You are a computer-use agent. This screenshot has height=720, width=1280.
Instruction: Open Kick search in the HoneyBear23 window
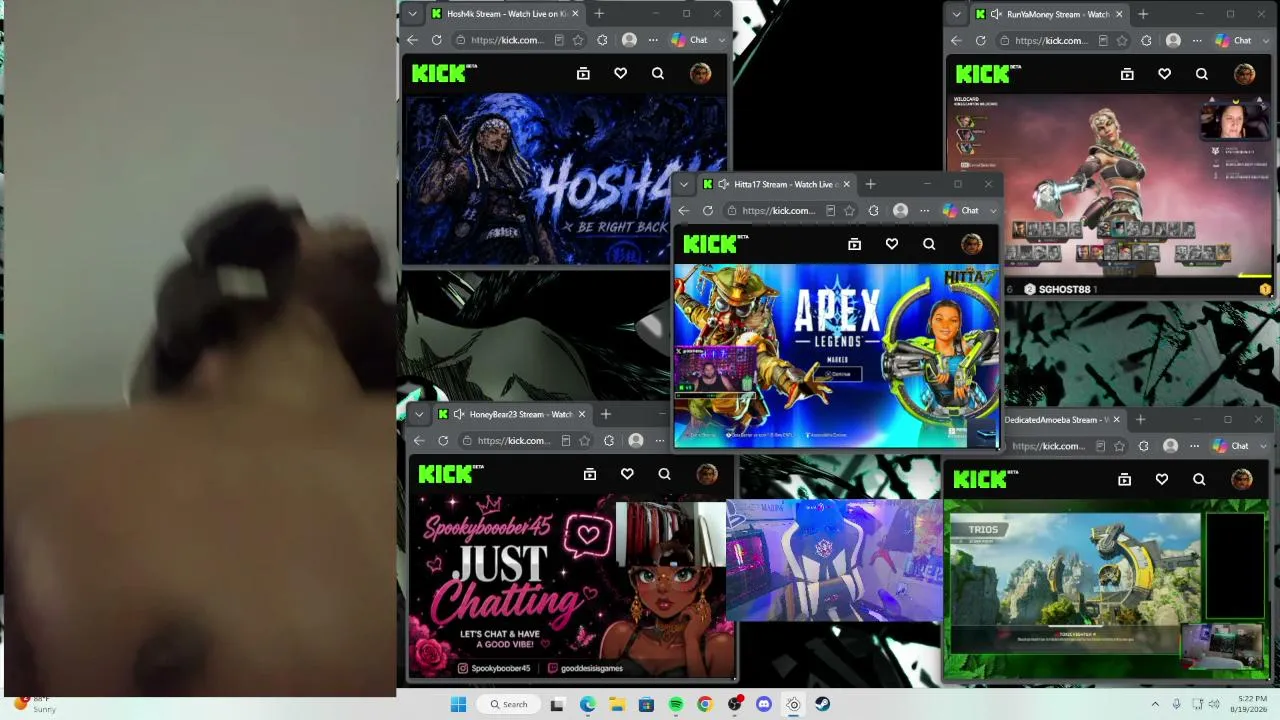[665, 474]
